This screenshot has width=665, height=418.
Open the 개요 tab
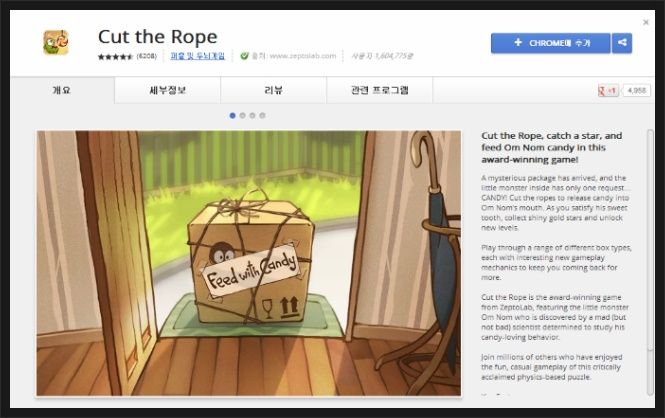coord(62,90)
